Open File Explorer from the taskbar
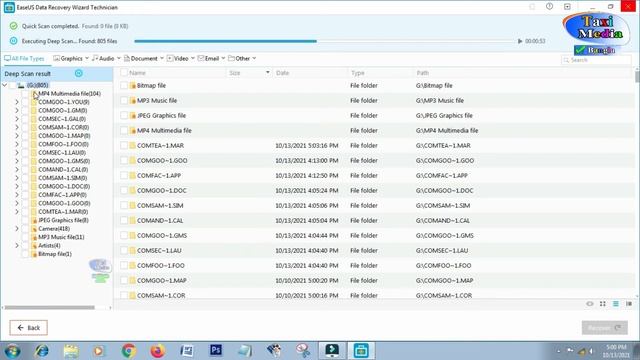 [x=71, y=351]
